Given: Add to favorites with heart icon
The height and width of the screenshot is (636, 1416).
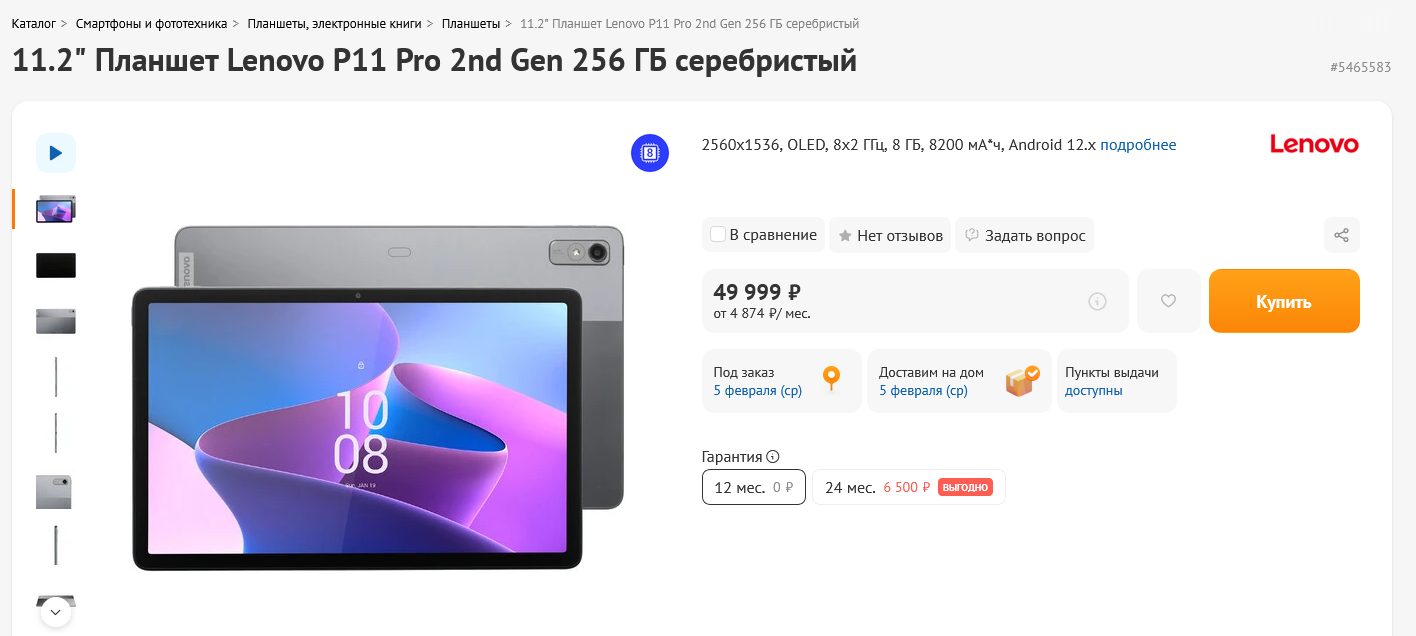Looking at the screenshot, I should click(x=1168, y=300).
